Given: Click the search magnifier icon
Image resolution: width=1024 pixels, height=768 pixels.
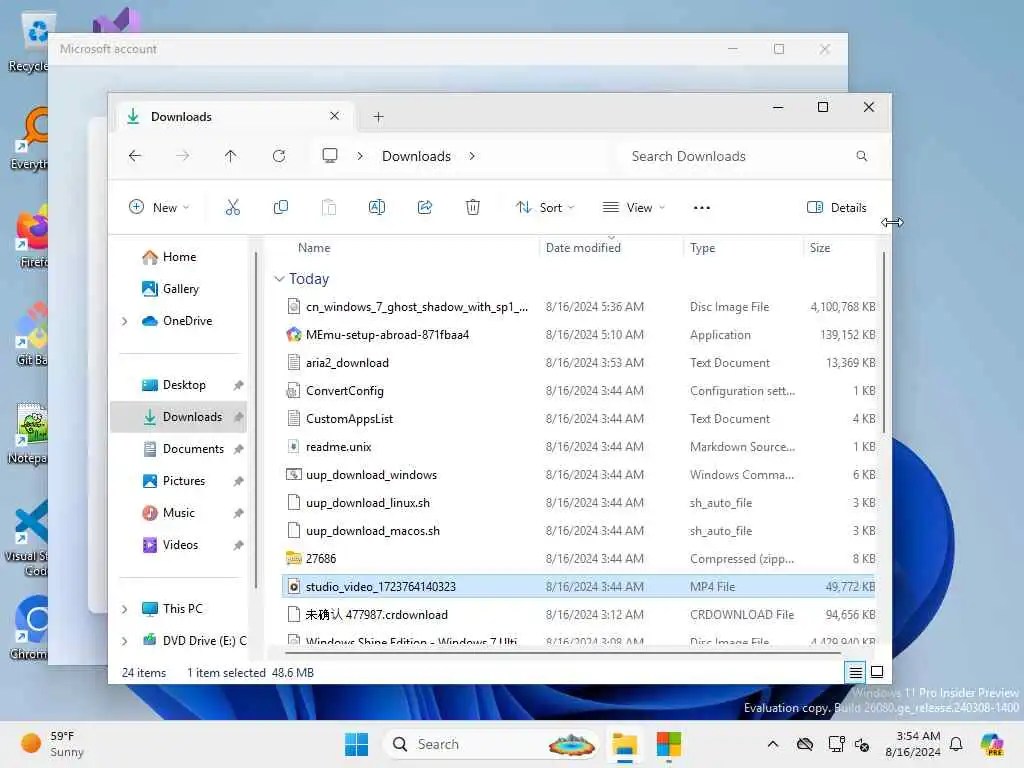Looking at the screenshot, I should click(861, 156).
